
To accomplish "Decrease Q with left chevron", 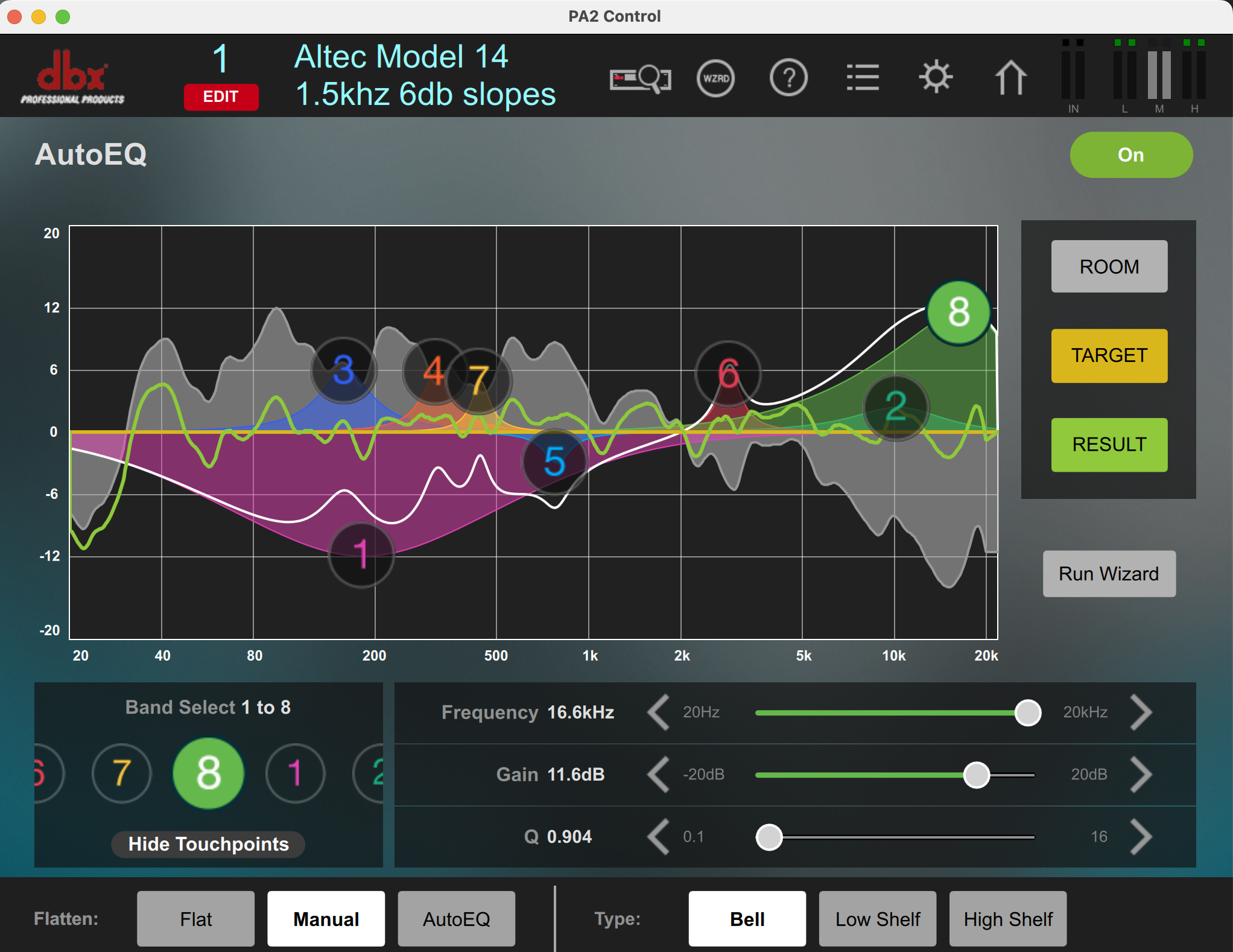I will (659, 837).
